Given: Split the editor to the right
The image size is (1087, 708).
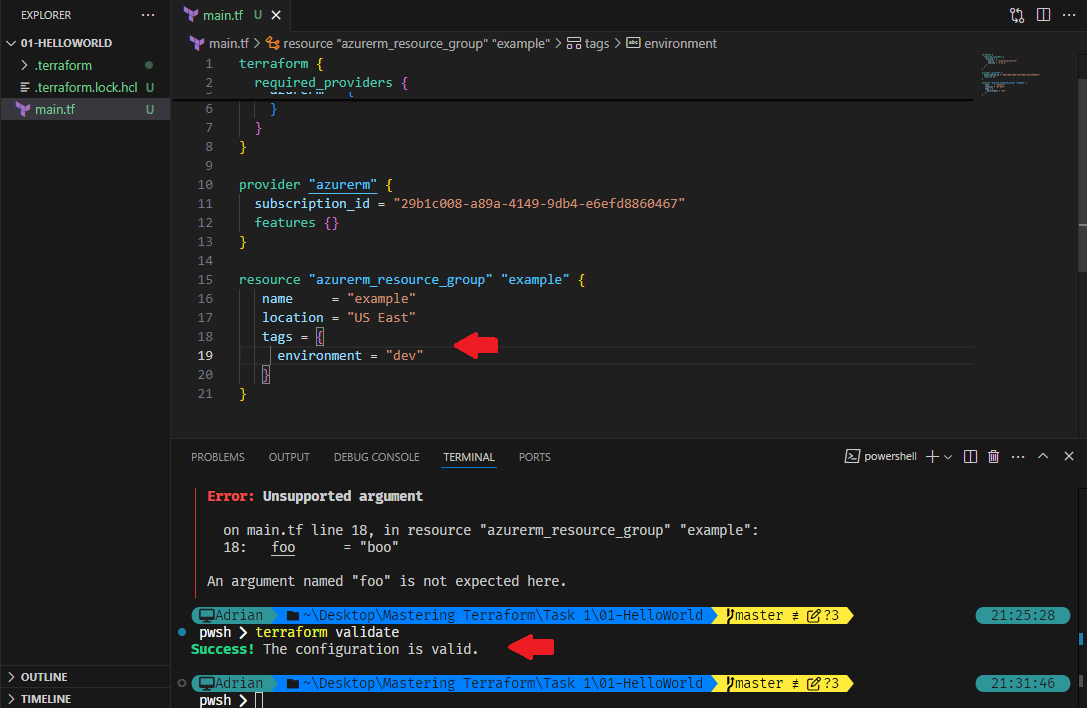Looking at the screenshot, I should click(x=1043, y=15).
